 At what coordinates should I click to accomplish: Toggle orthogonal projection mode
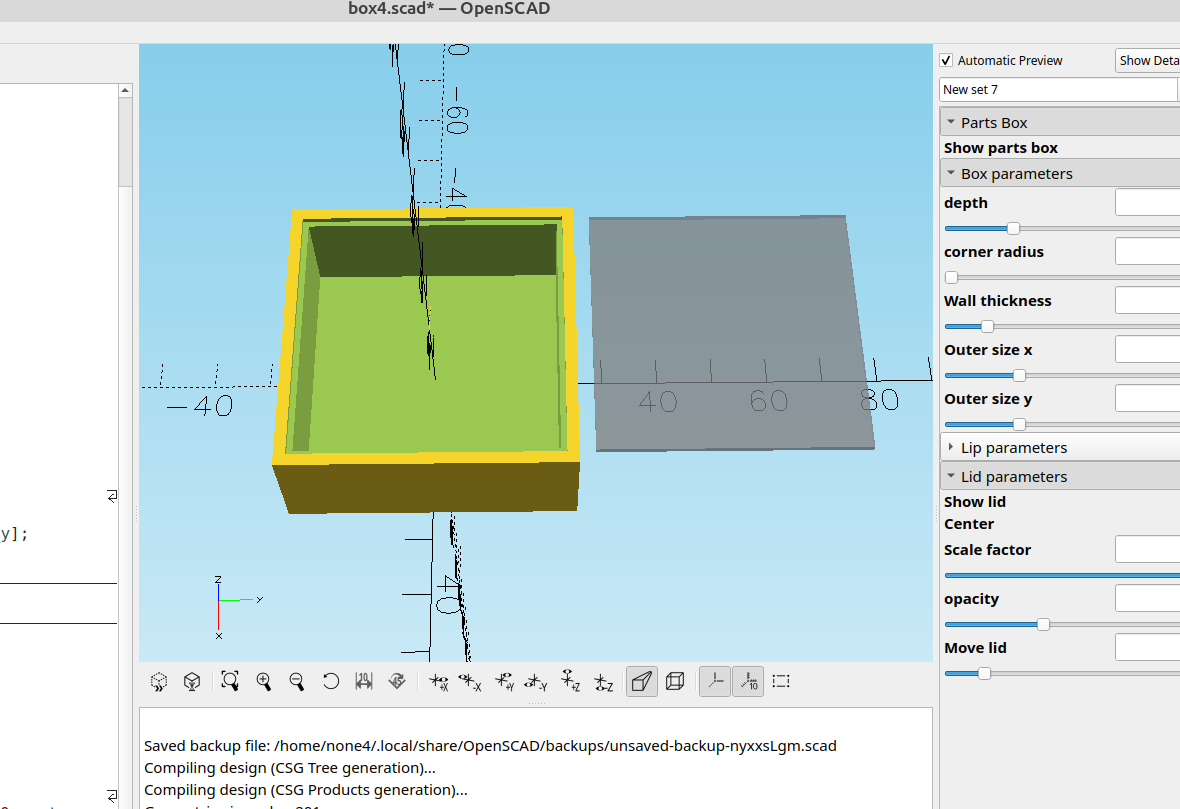coord(674,681)
